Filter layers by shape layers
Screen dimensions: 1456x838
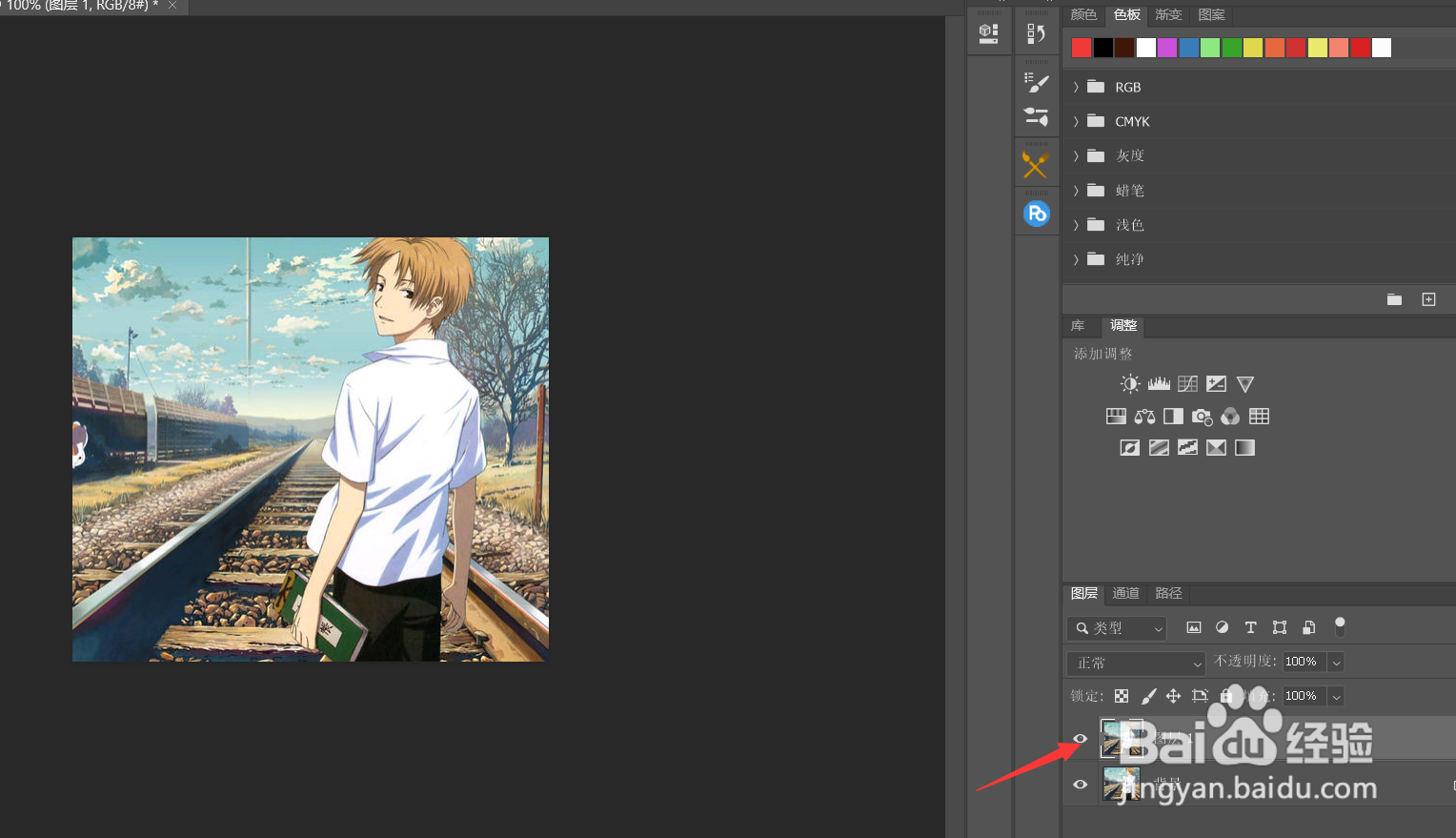tap(1280, 627)
